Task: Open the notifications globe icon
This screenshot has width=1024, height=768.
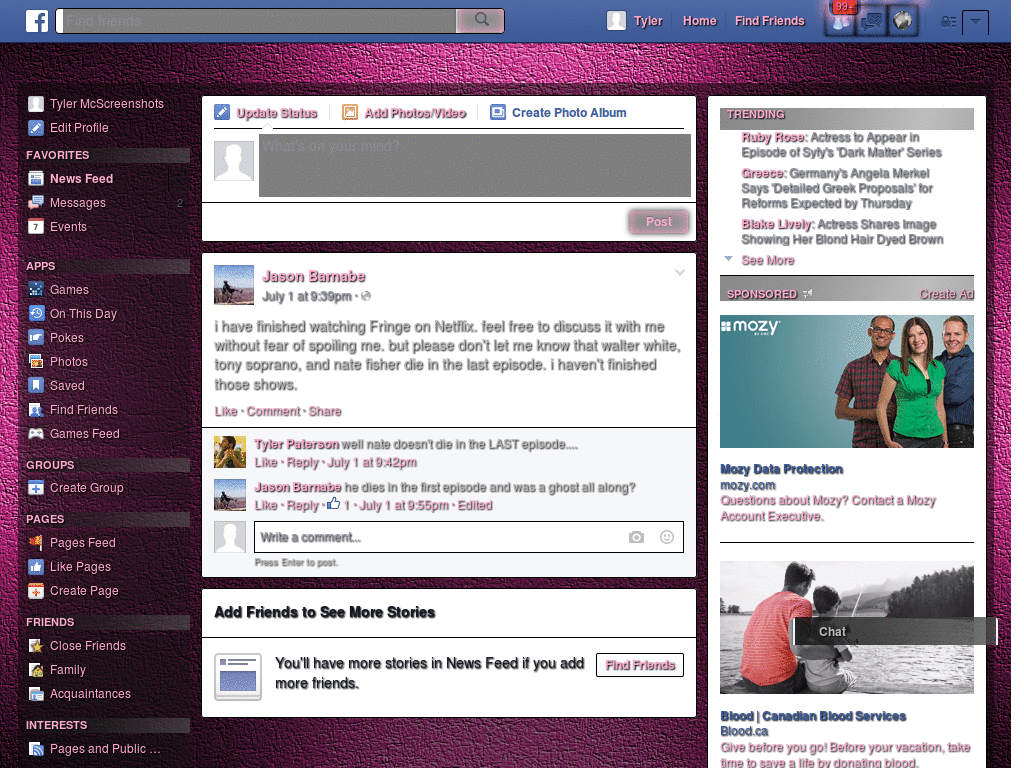Action: pyautogui.click(x=903, y=21)
